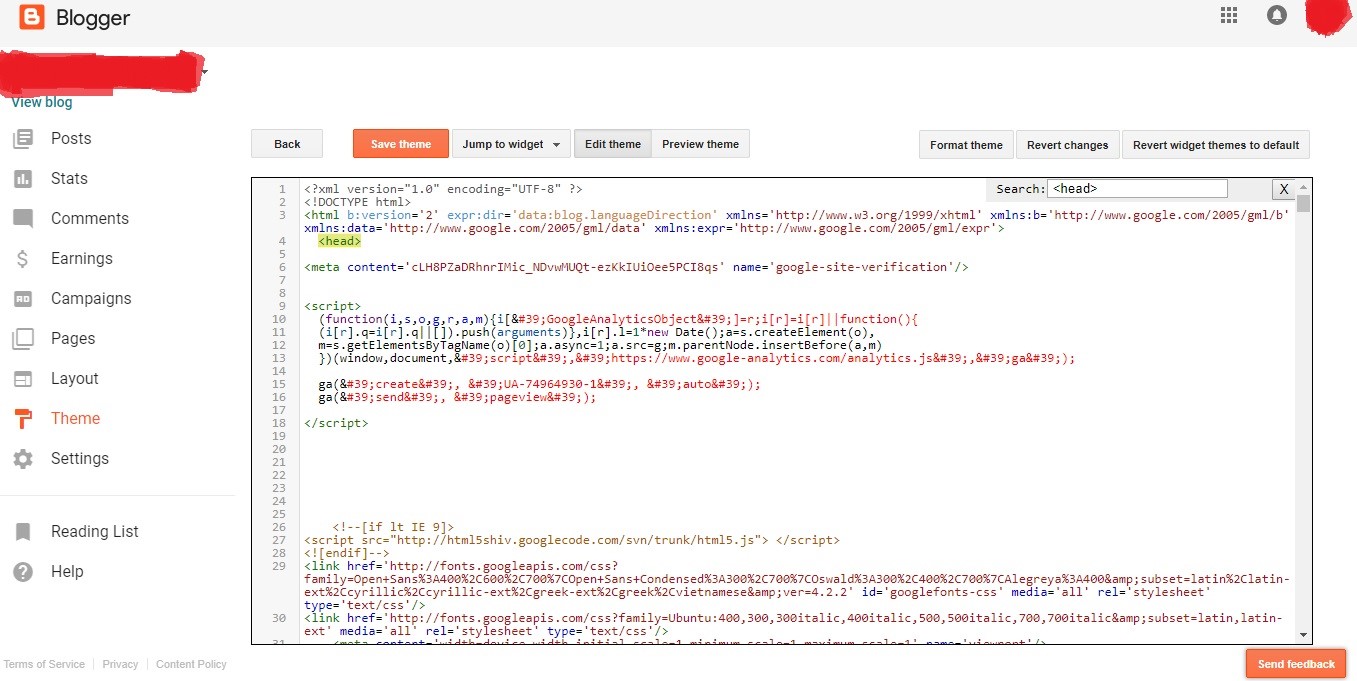Open Comments section
Viewport: 1357px width, 681px height.
[x=90, y=219]
